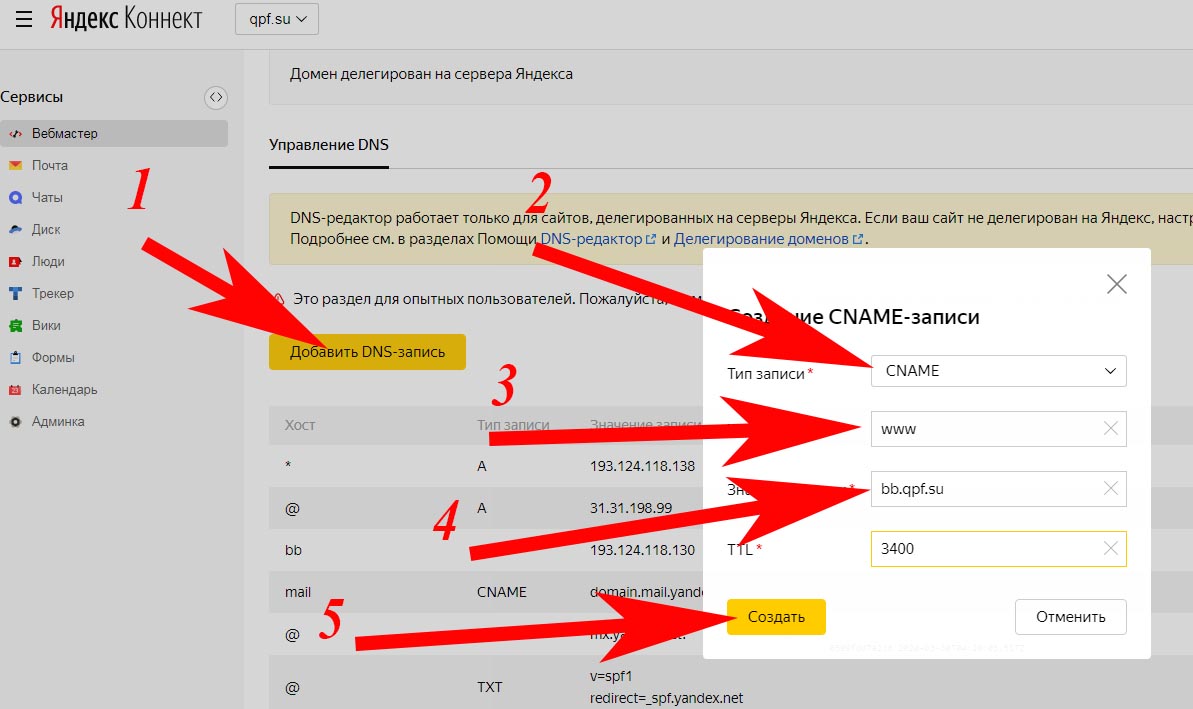Follow the Делегирование доменов help link
1193x709 pixels.
click(768, 239)
